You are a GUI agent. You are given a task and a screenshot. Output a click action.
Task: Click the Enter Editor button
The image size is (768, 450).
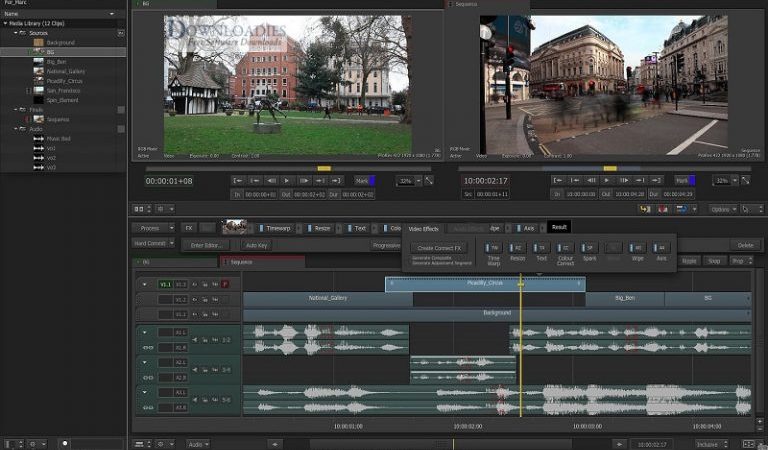(206, 245)
